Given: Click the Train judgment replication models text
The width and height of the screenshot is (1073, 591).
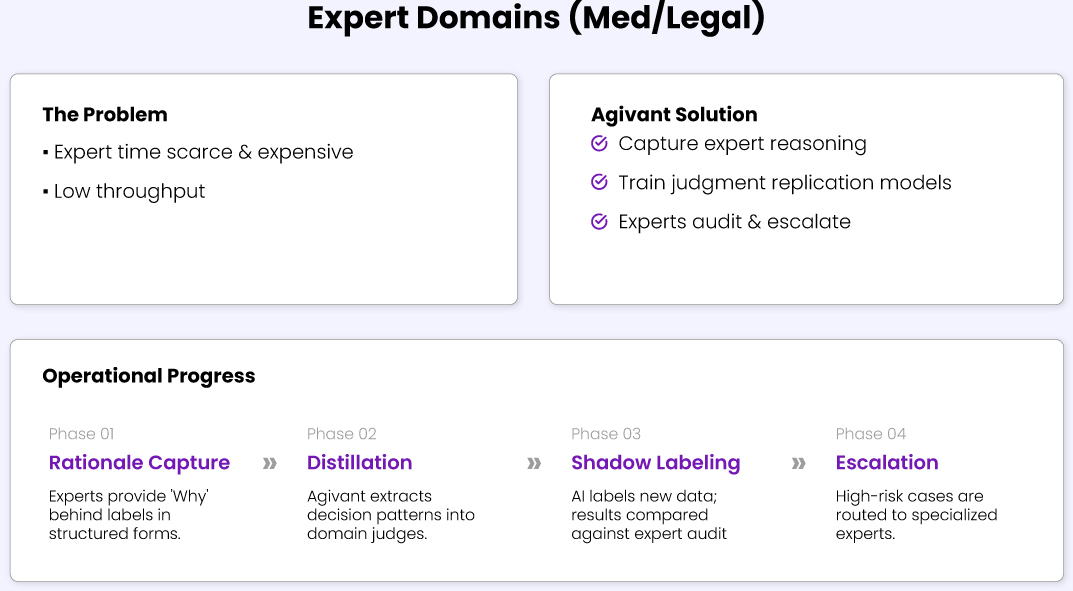Looking at the screenshot, I should pos(784,183).
